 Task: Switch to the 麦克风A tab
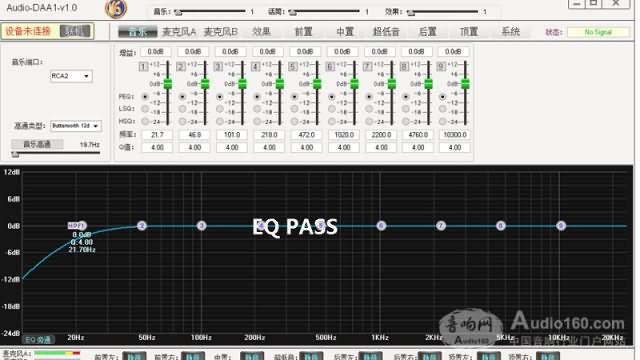(179, 32)
